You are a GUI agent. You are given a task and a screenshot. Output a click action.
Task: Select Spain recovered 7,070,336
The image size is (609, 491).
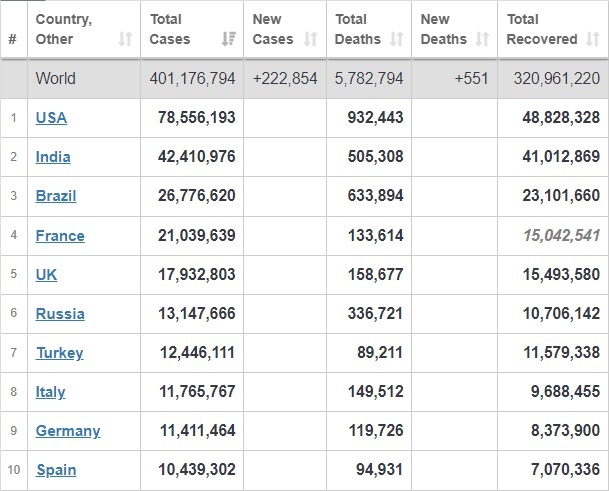[566, 469]
